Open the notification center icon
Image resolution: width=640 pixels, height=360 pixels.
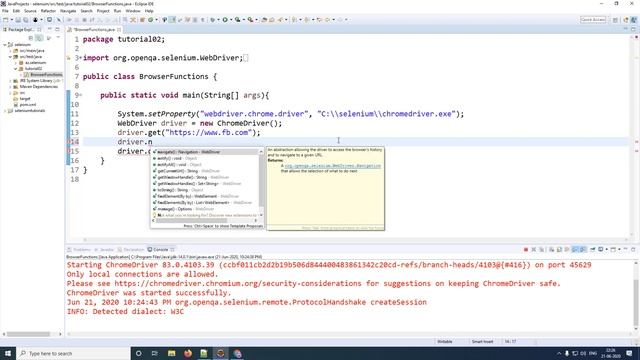coord(629,353)
